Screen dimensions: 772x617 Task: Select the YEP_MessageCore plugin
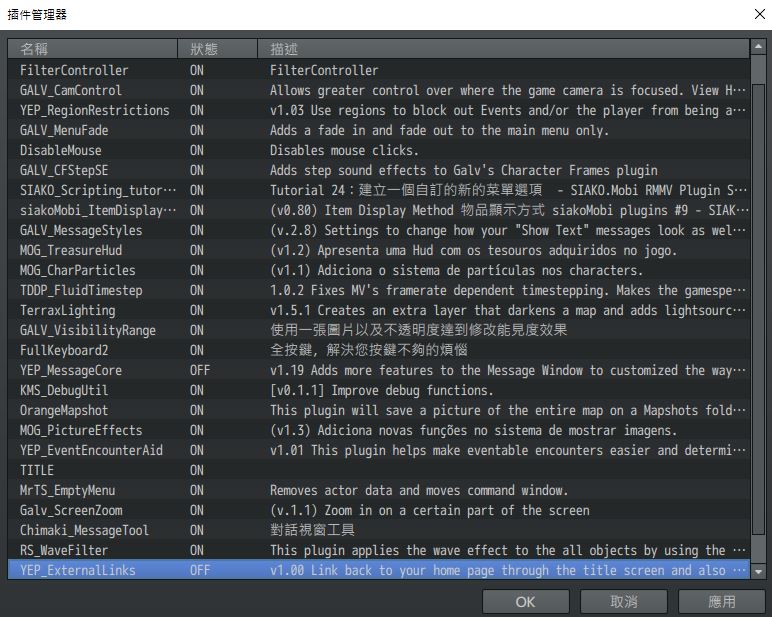click(x=379, y=370)
